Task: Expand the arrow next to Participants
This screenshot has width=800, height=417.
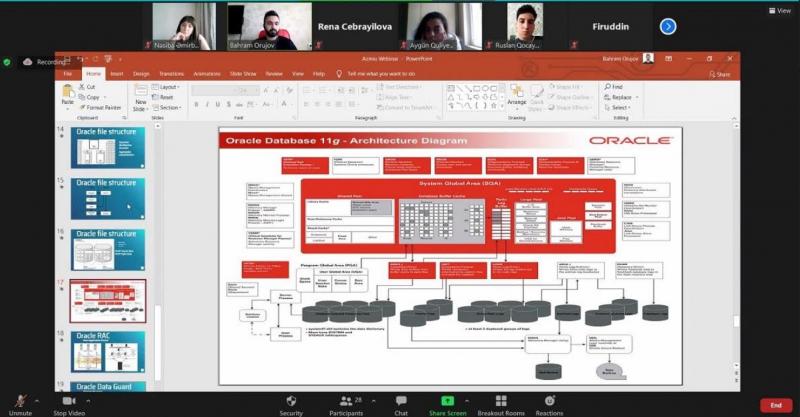Action: [373, 401]
